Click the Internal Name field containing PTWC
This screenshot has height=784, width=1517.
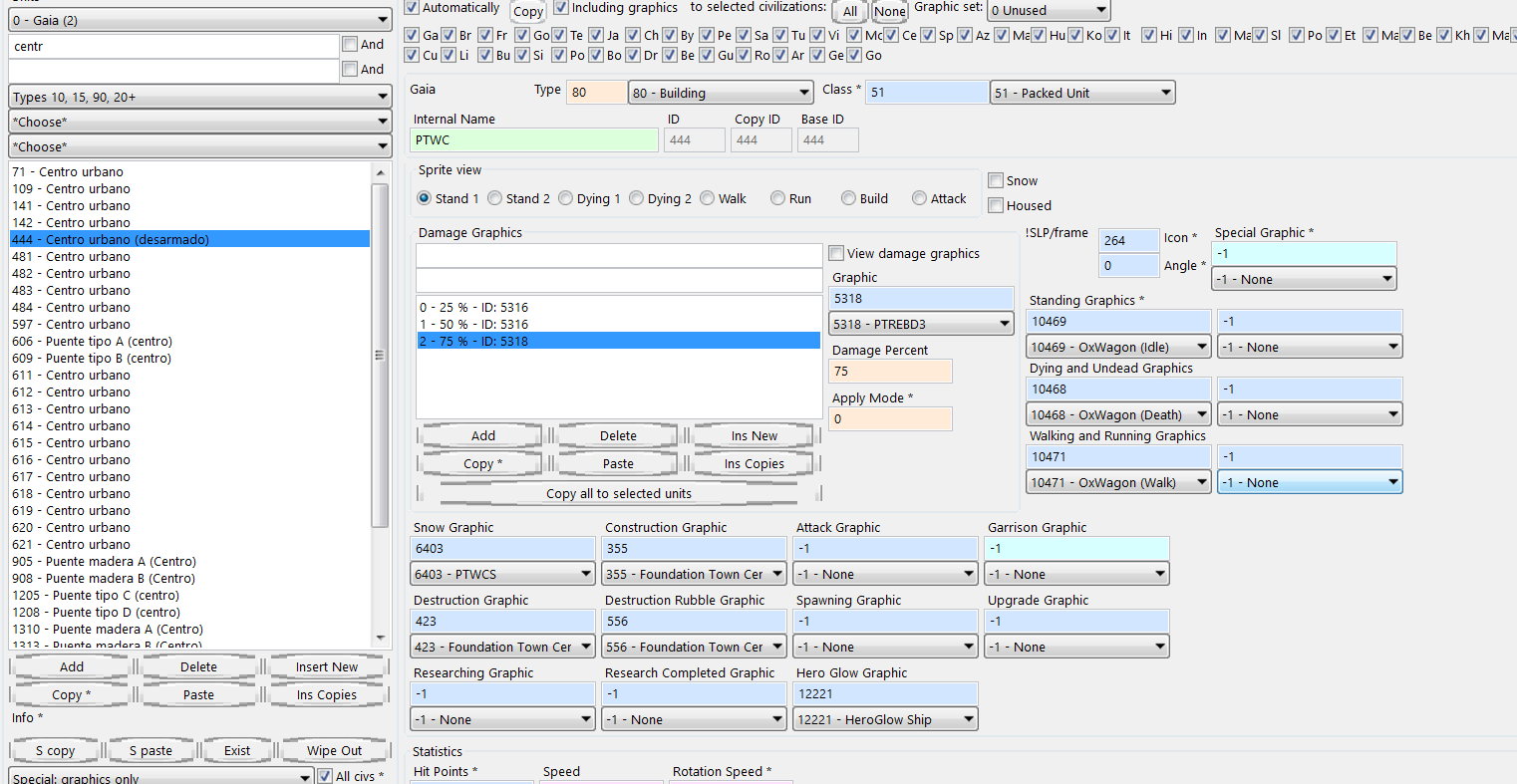(535, 140)
